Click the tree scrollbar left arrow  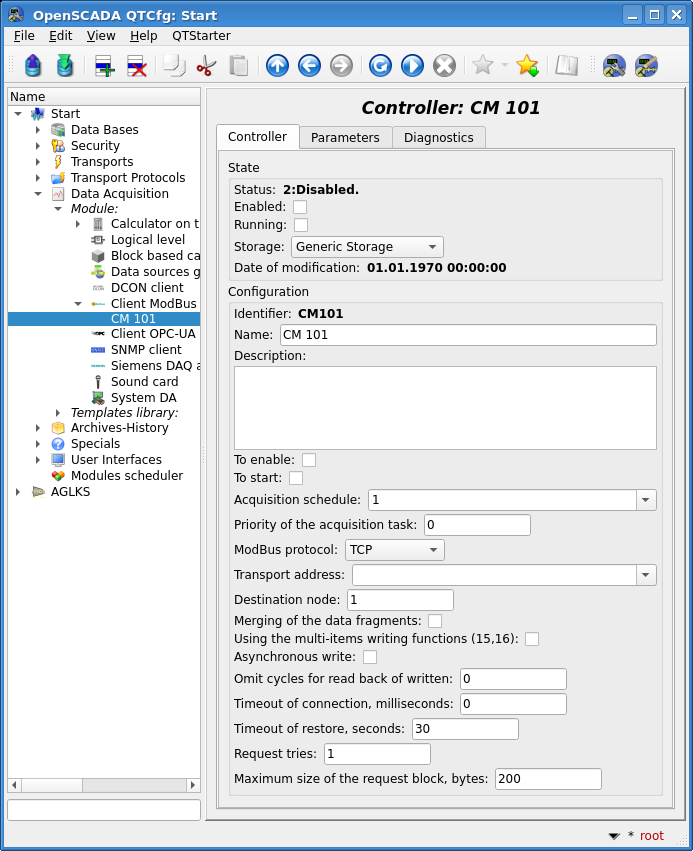tap(15, 785)
